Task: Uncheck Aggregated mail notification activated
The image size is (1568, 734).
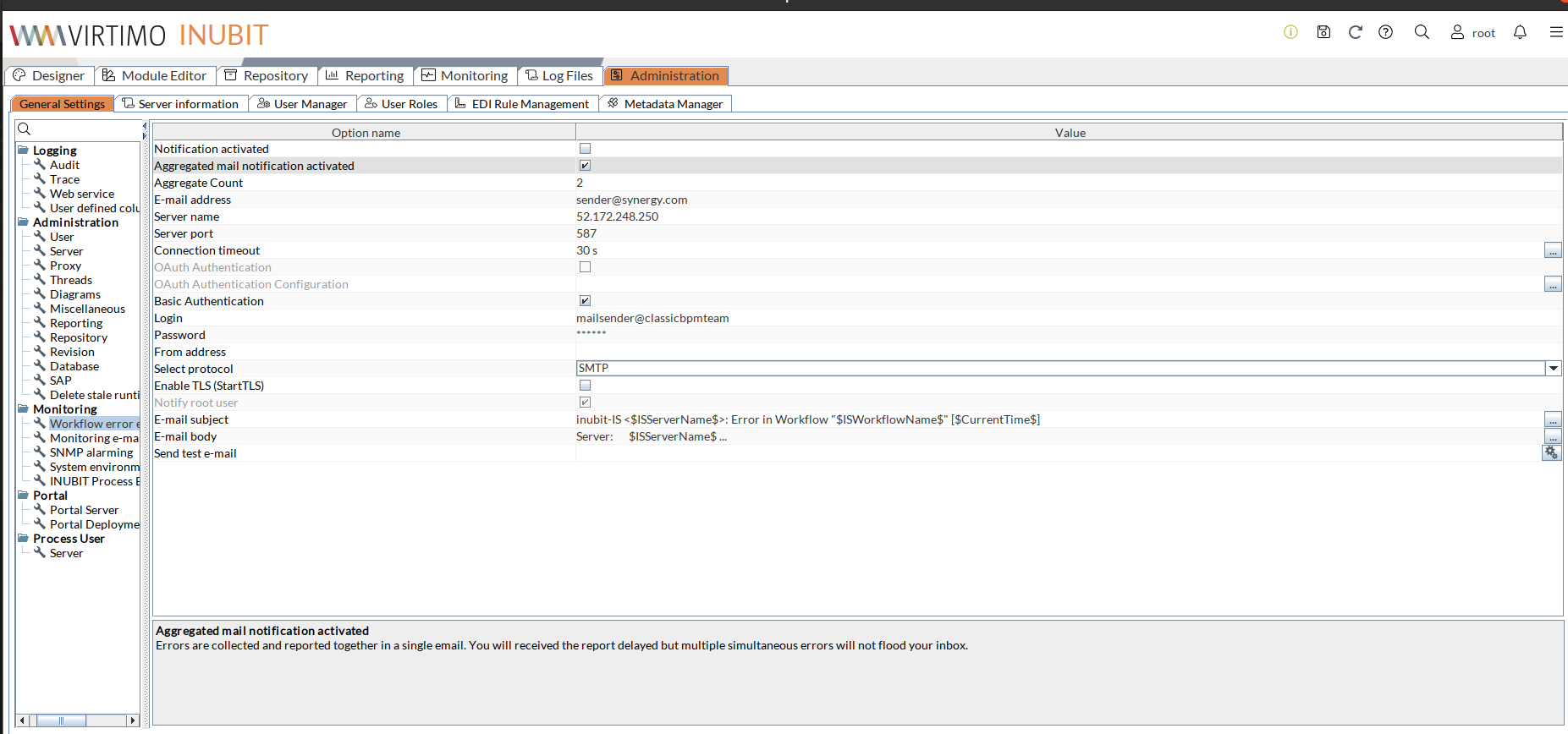Action: (x=585, y=166)
